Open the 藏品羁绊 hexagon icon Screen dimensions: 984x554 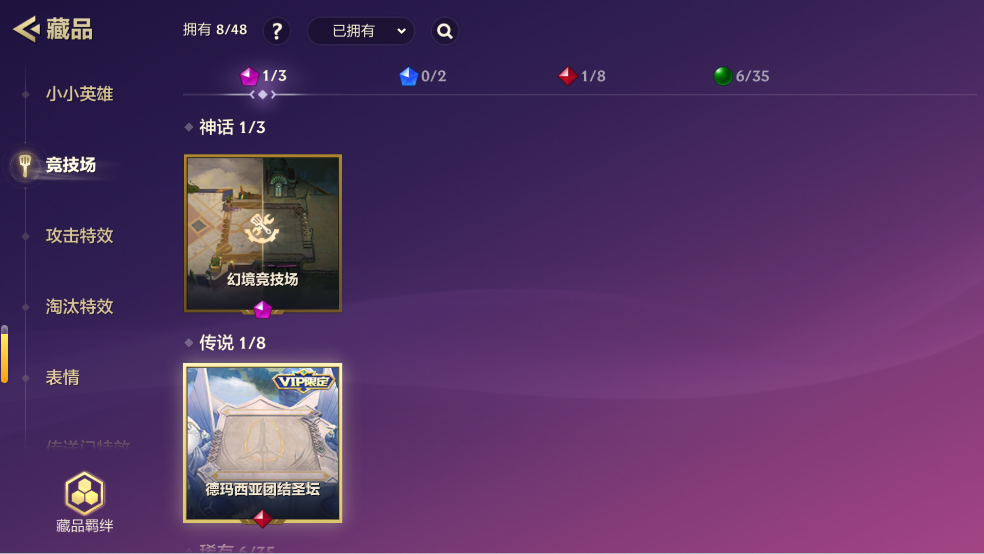[x=84, y=493]
